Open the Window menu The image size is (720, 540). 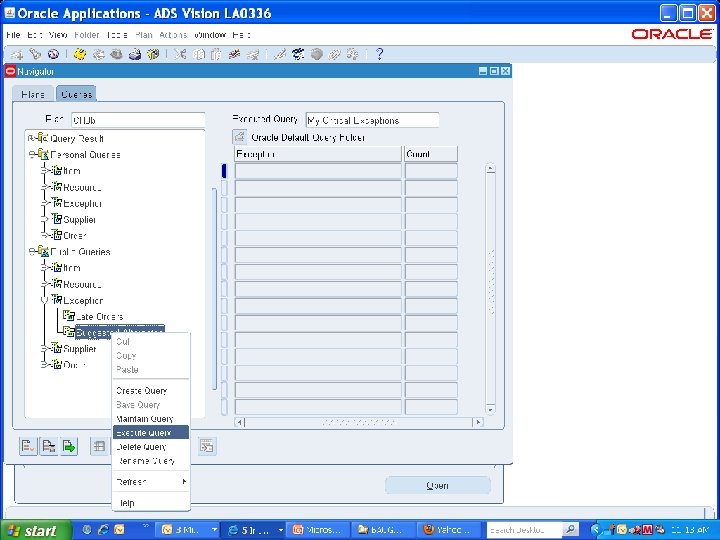(210, 35)
